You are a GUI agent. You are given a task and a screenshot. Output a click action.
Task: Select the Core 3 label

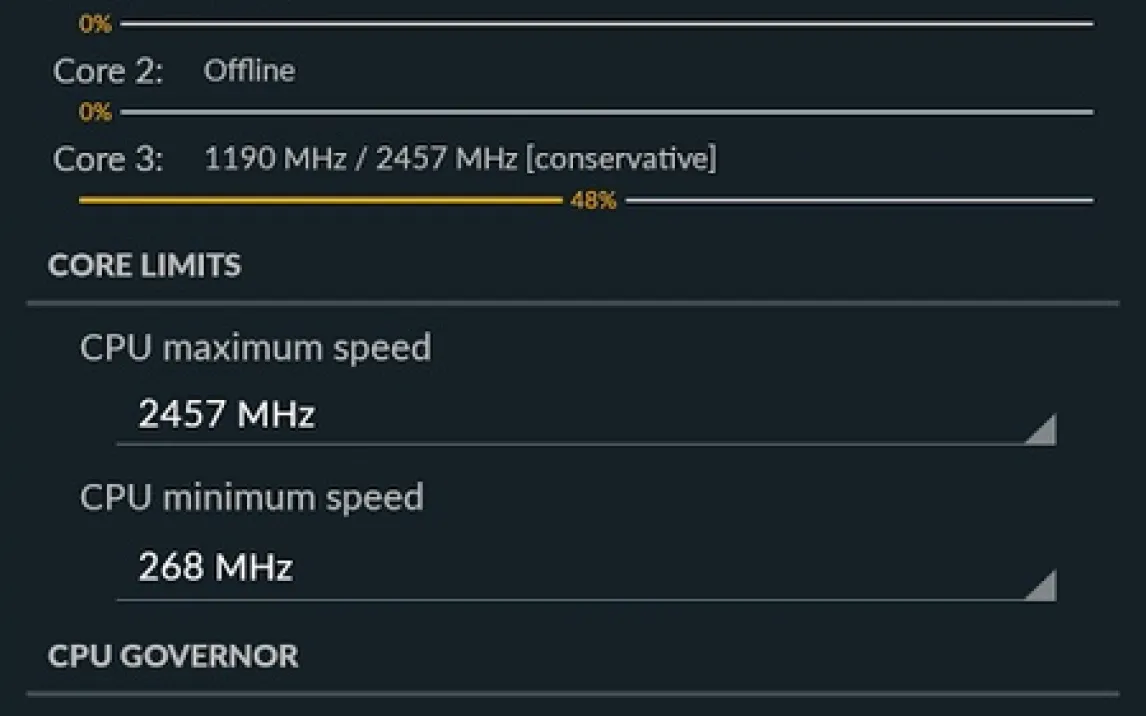(108, 159)
